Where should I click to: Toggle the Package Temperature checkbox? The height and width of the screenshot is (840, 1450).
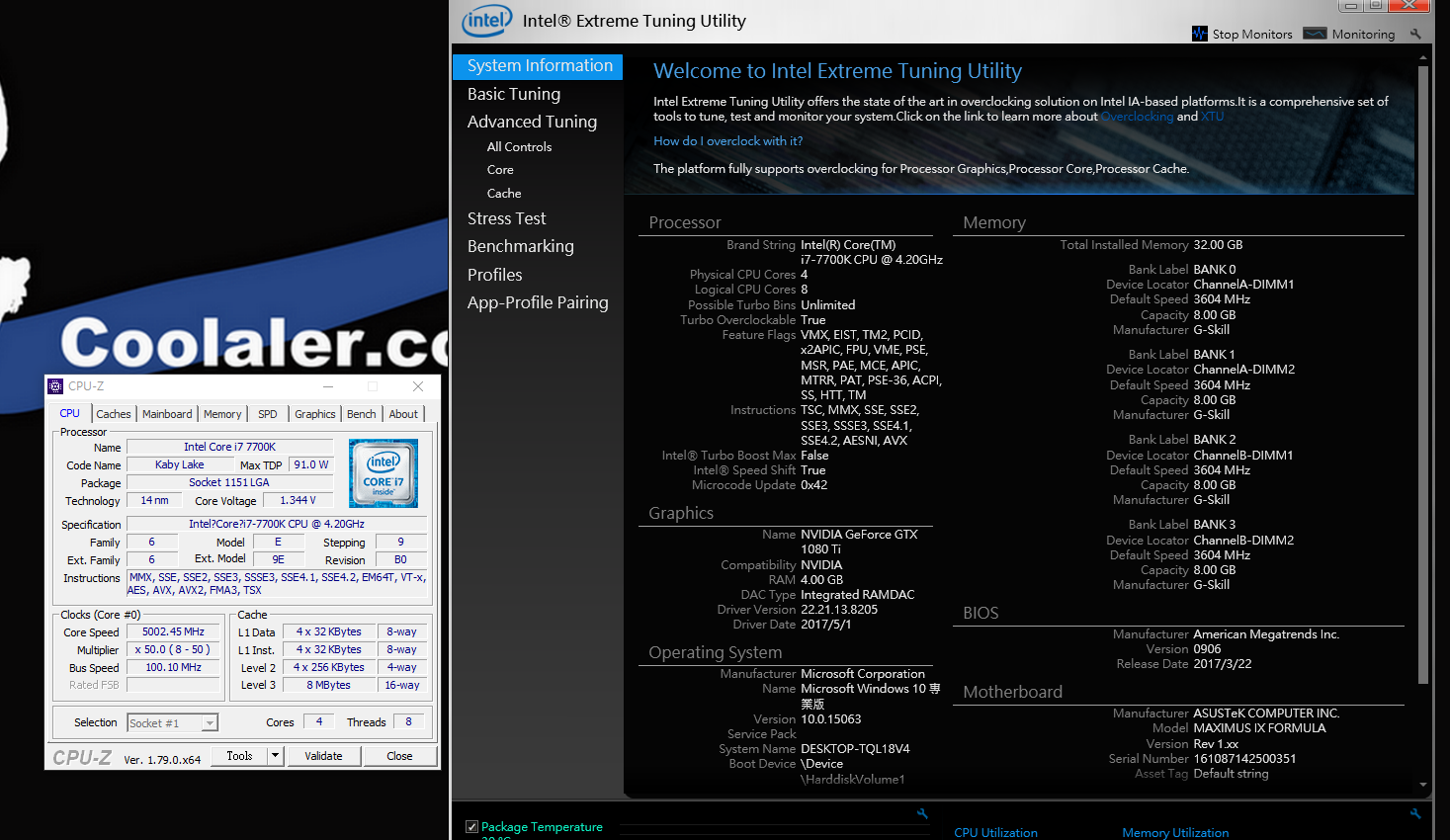pyautogui.click(x=471, y=827)
